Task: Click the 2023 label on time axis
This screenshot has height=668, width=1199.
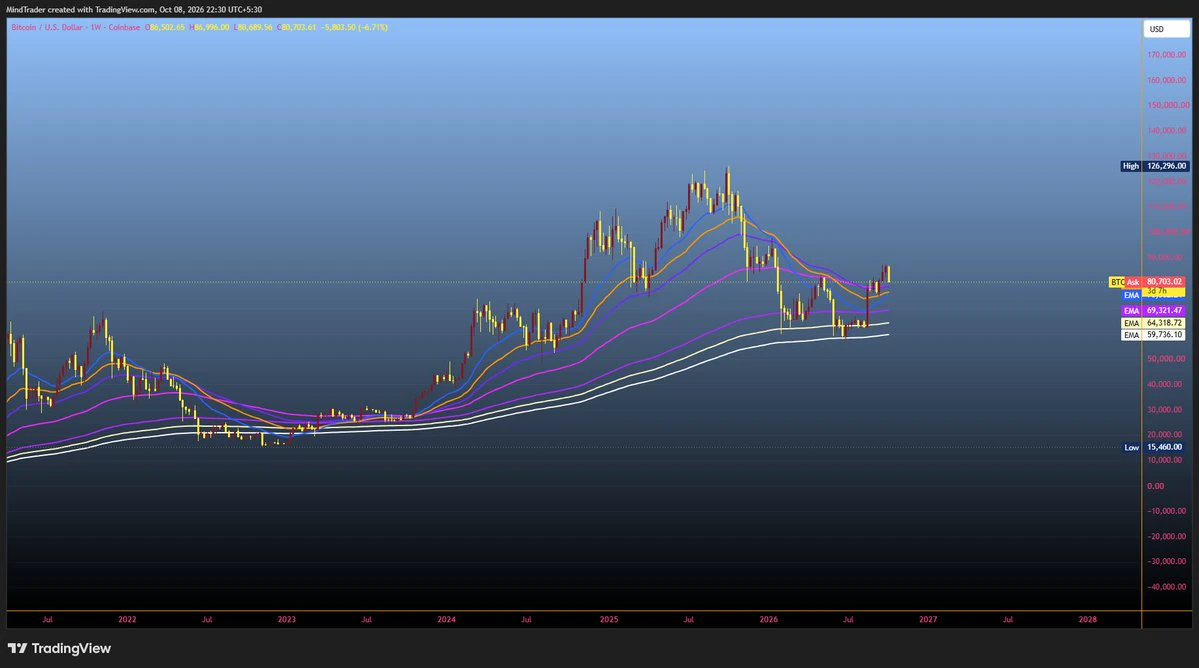Action: [x=287, y=620]
